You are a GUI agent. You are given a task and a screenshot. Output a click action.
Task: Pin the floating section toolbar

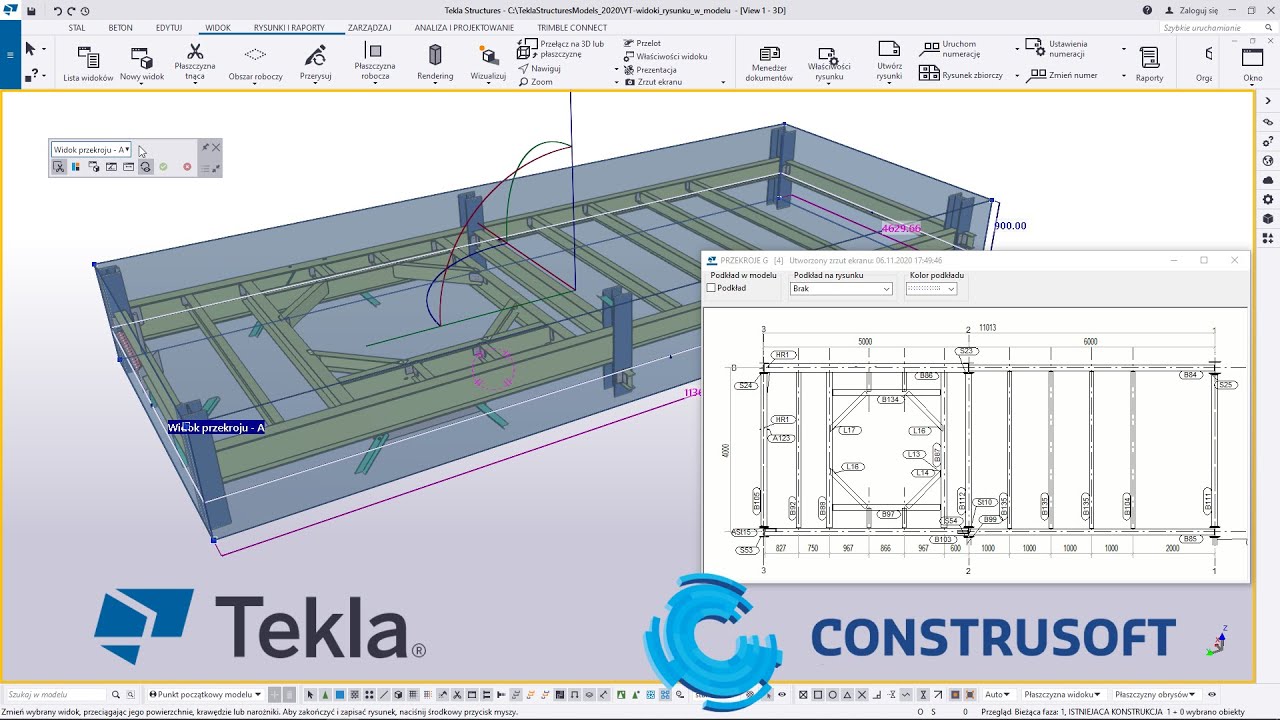pos(205,147)
